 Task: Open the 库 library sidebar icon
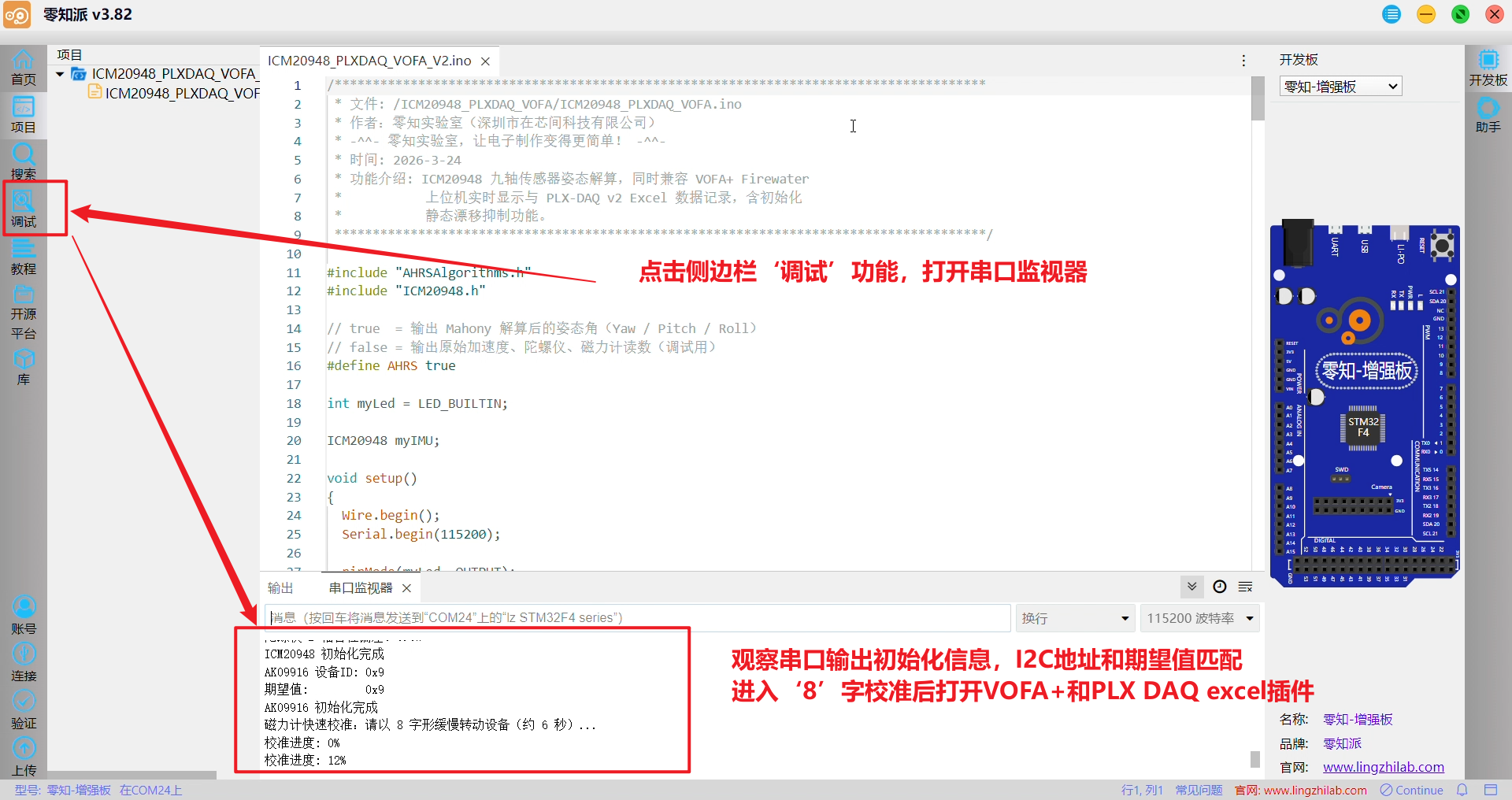coord(23,367)
